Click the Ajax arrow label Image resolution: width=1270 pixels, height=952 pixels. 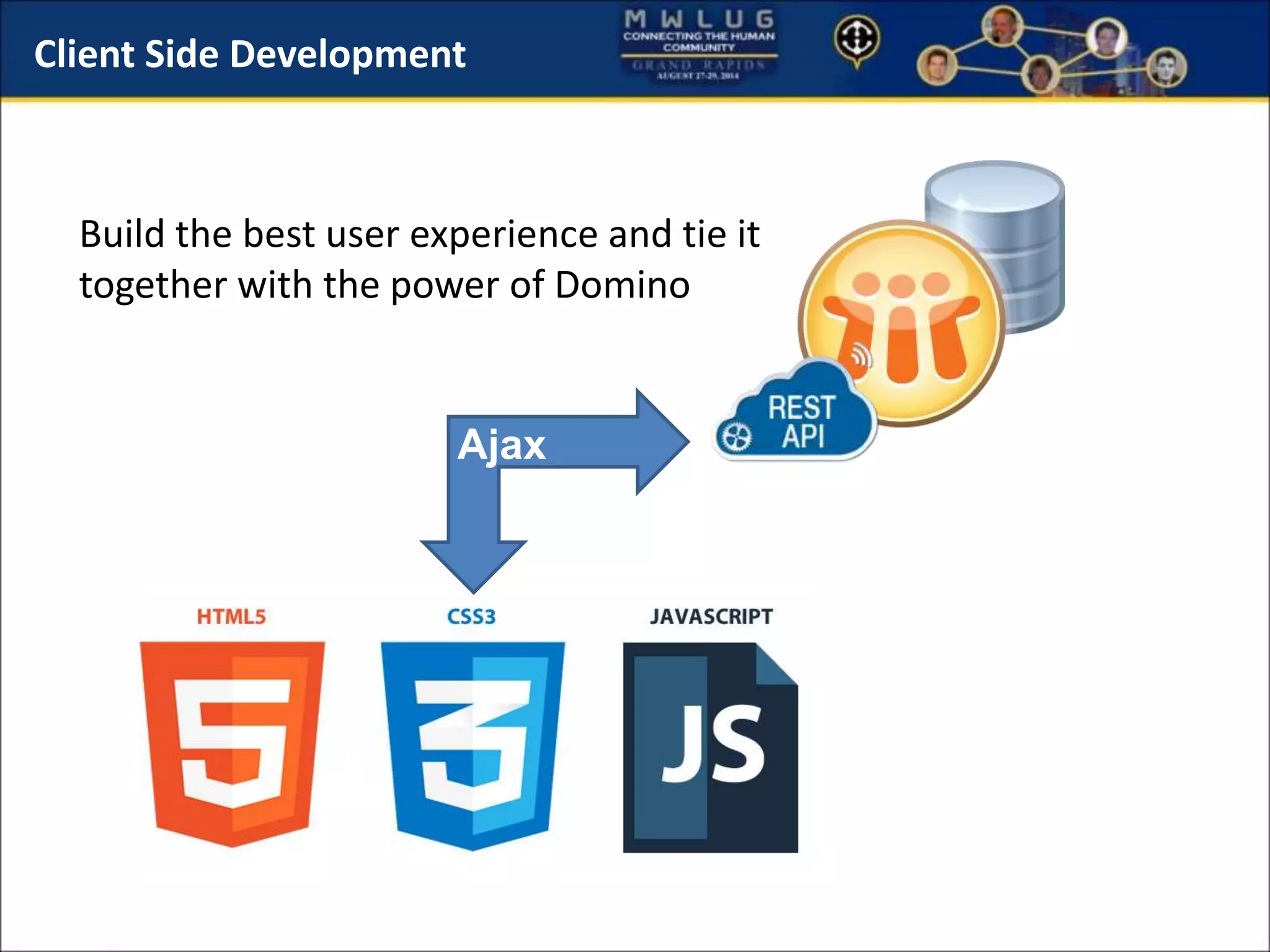point(501,444)
